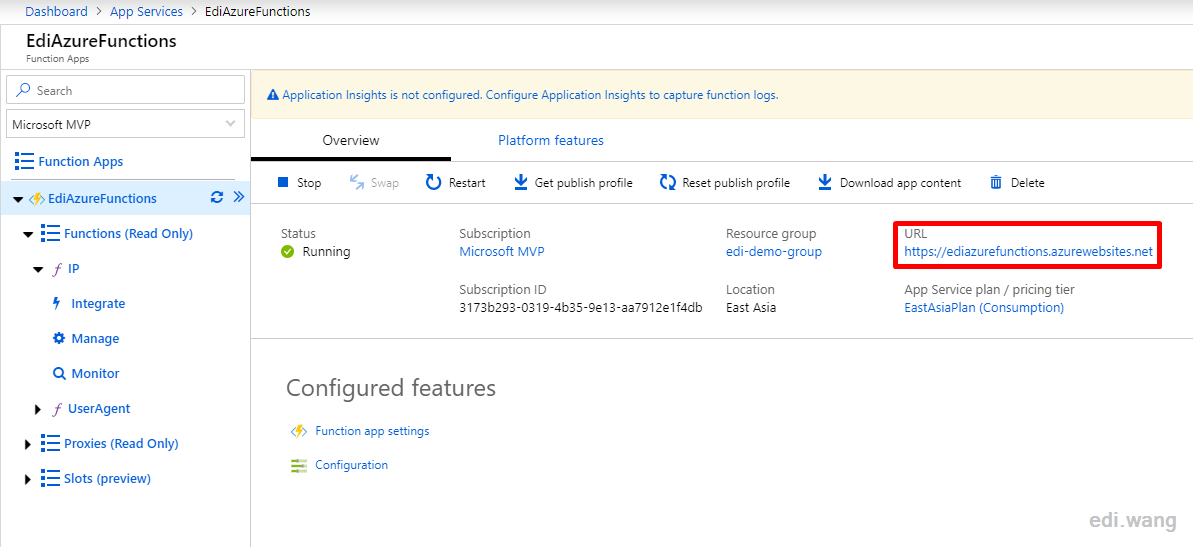The image size is (1193, 547).
Task: Select the Slots (preview) label
Action: coord(107,479)
